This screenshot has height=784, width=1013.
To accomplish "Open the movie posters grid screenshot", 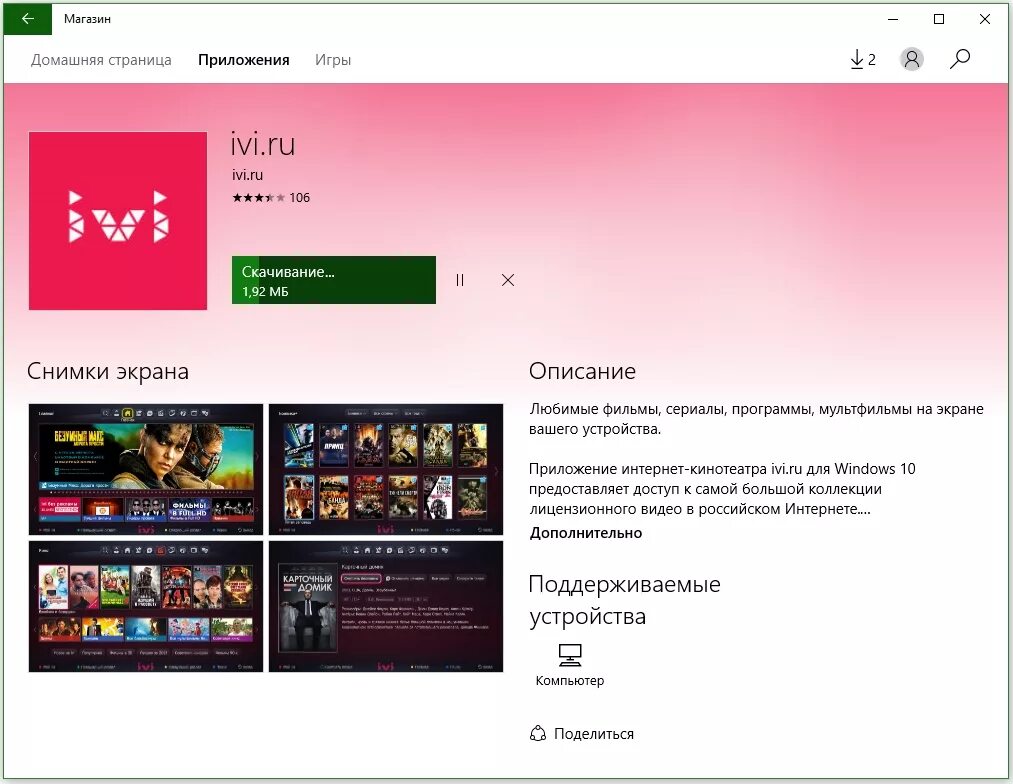I will point(386,469).
